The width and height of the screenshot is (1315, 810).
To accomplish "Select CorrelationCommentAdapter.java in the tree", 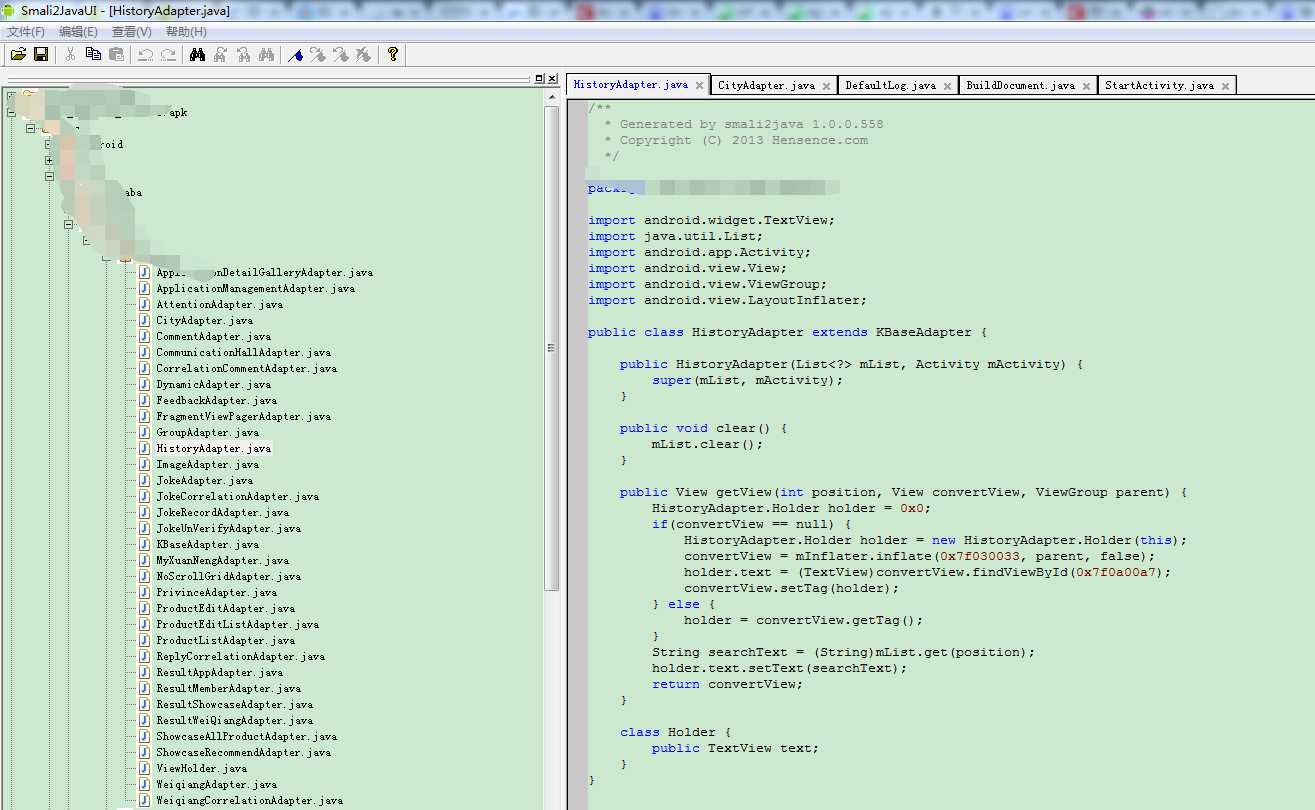I will click(x=246, y=368).
